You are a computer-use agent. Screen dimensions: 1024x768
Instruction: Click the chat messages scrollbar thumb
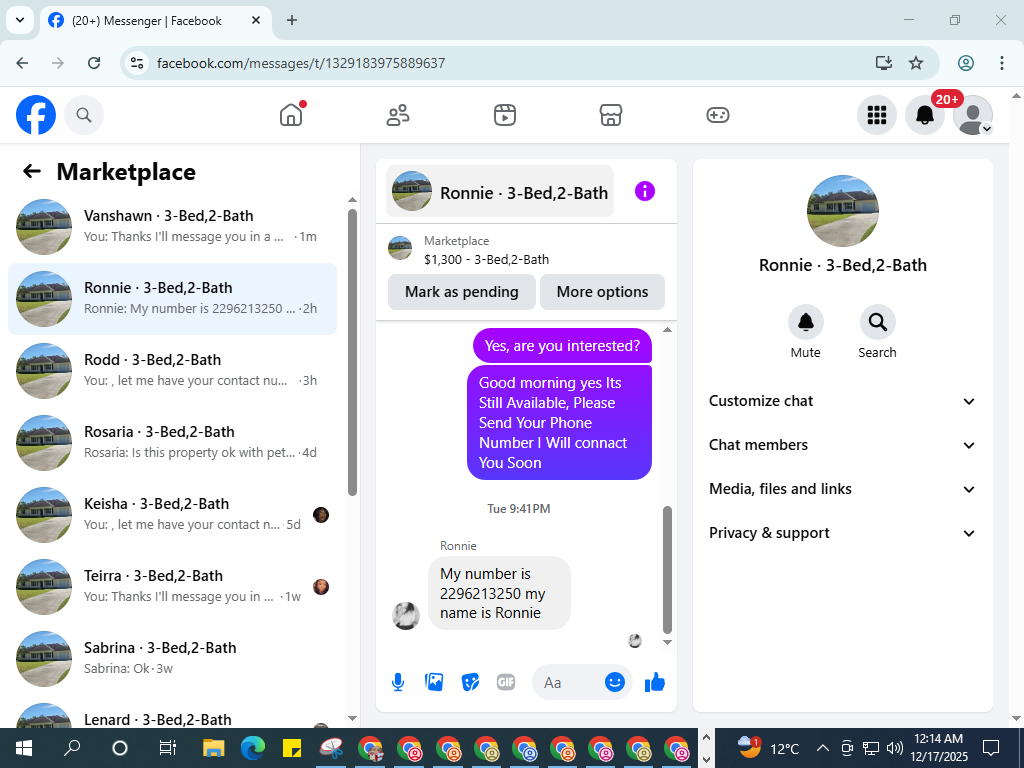(x=667, y=570)
